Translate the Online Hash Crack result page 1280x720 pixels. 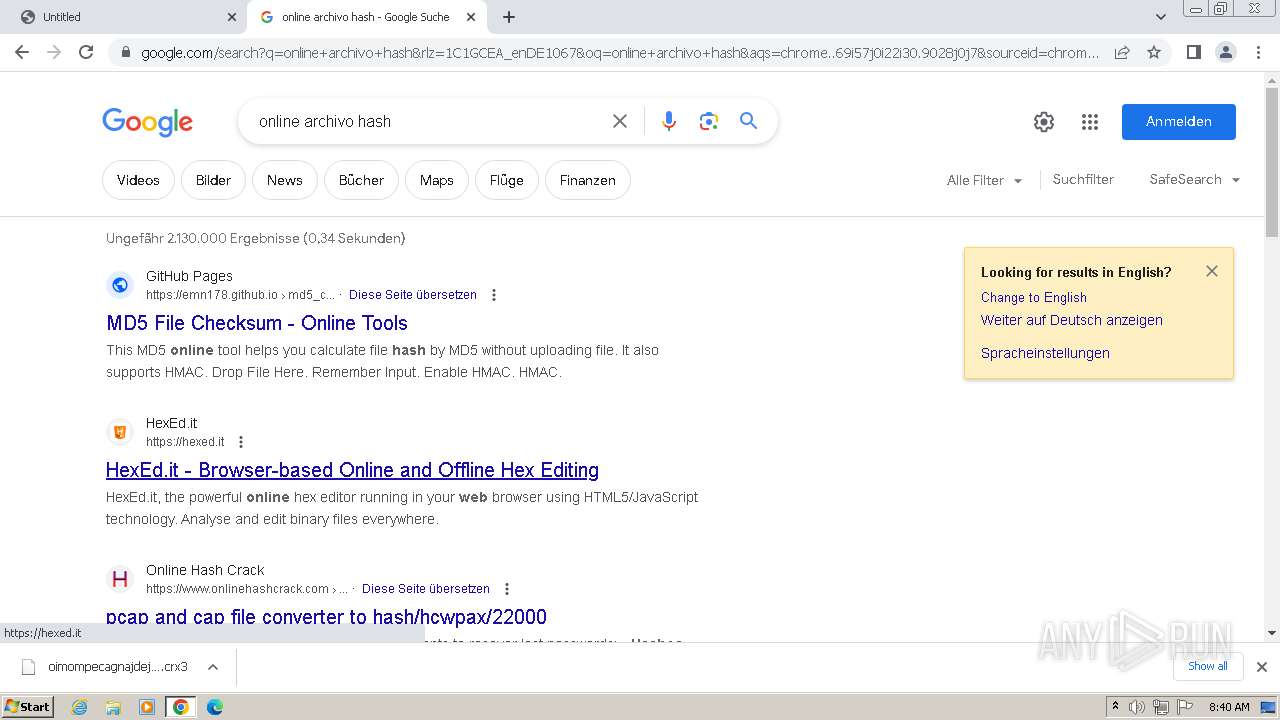pyautogui.click(x=426, y=589)
